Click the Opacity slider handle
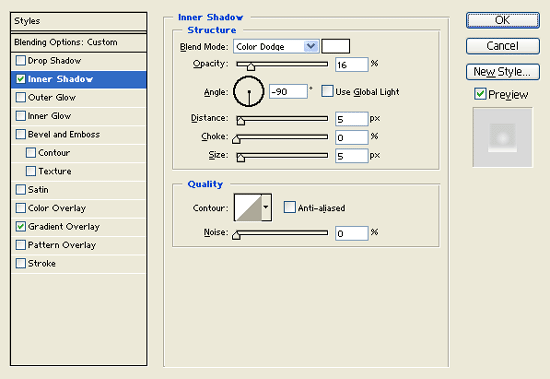 (x=251, y=66)
